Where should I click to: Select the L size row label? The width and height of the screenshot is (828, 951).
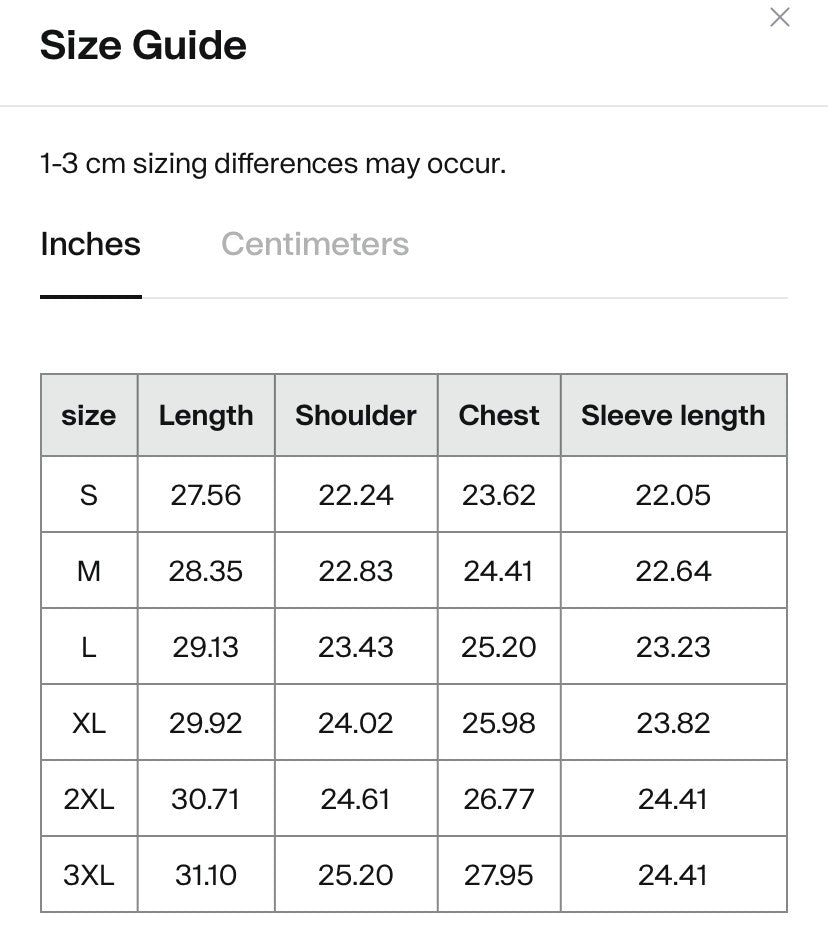(x=89, y=647)
